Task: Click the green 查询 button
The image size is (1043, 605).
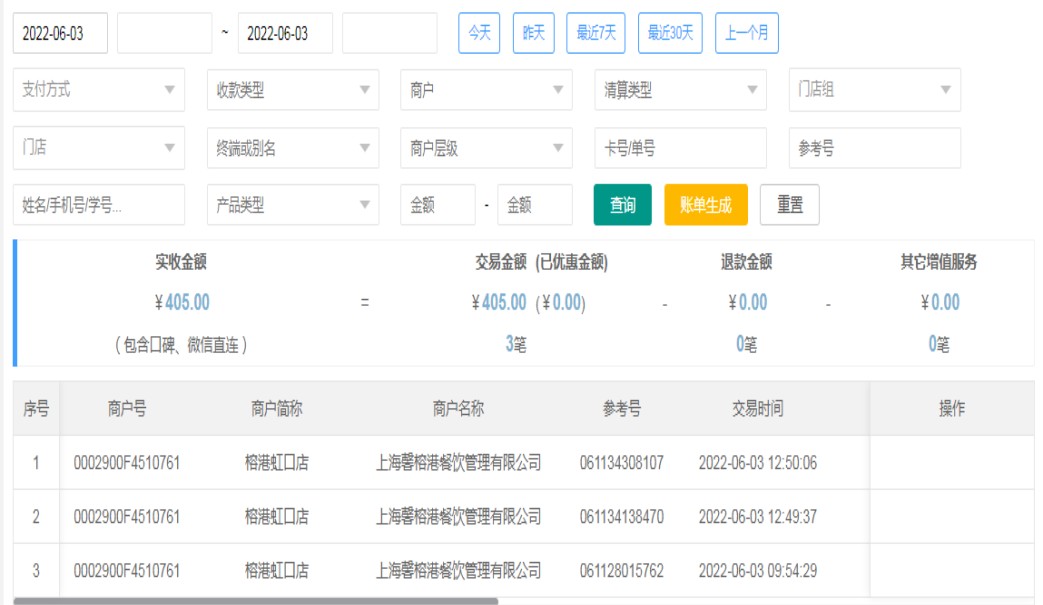Action: [622, 205]
